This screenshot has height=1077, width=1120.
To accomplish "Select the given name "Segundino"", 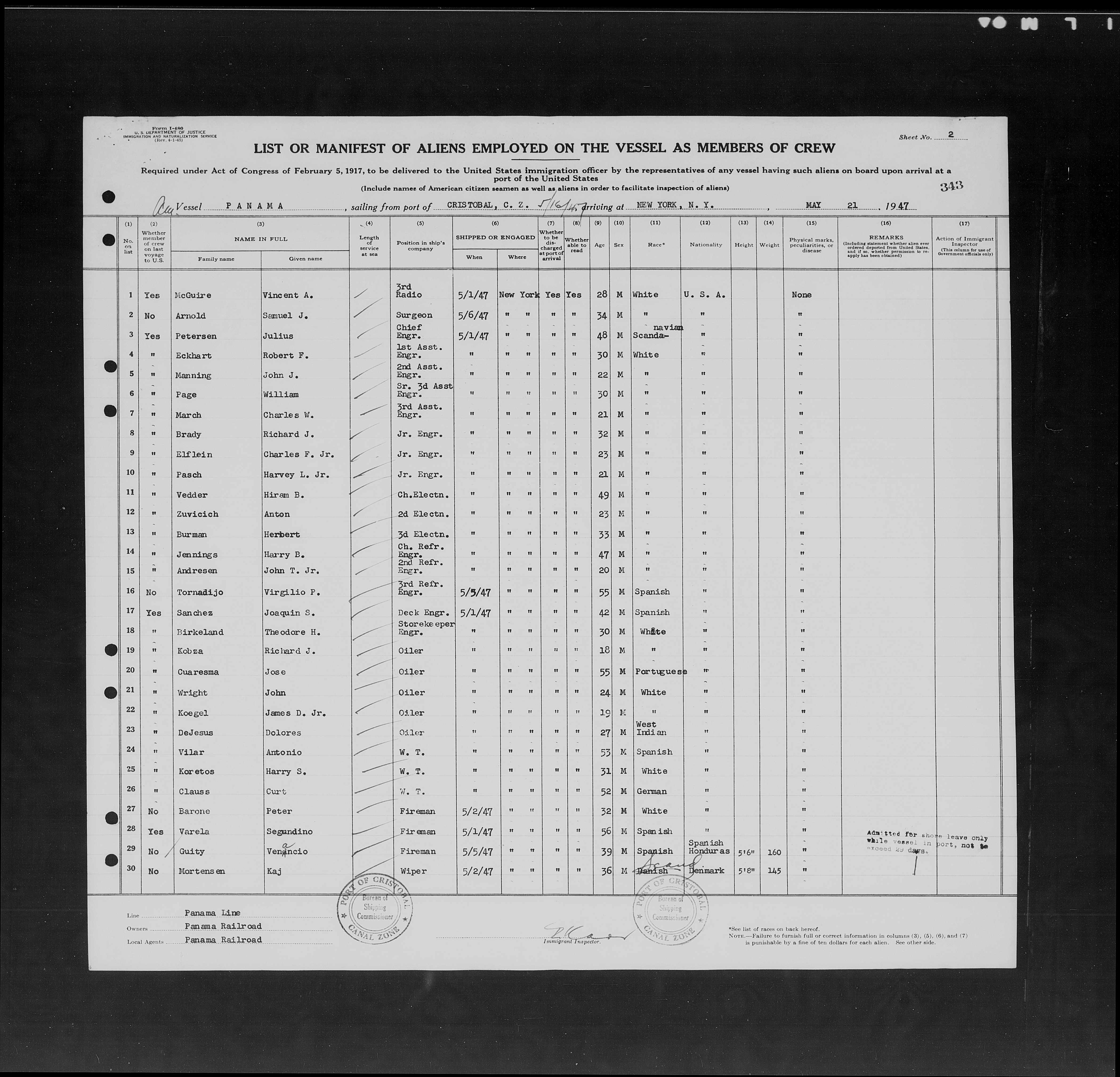I will point(289,832).
